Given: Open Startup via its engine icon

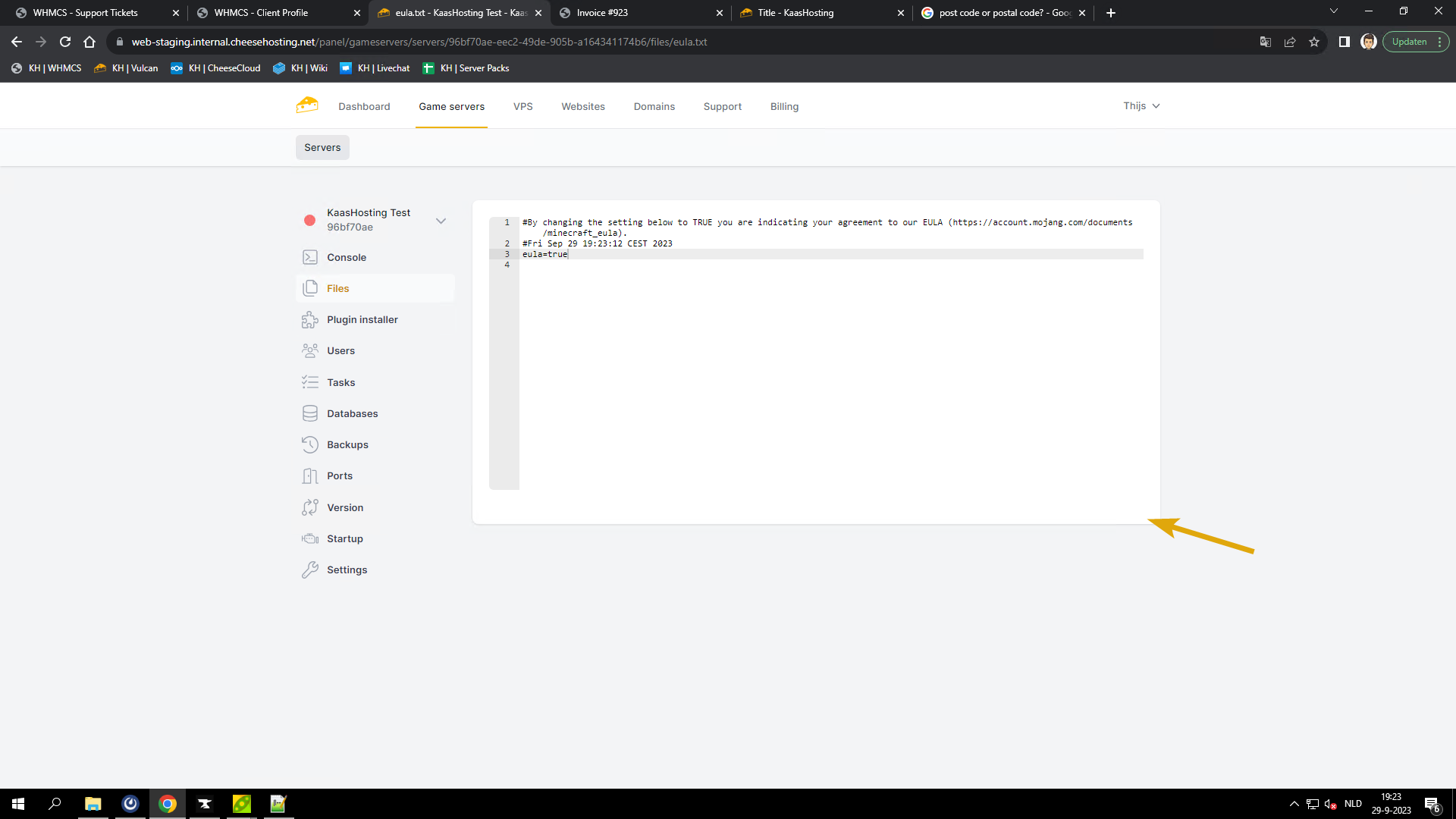Looking at the screenshot, I should (310, 538).
